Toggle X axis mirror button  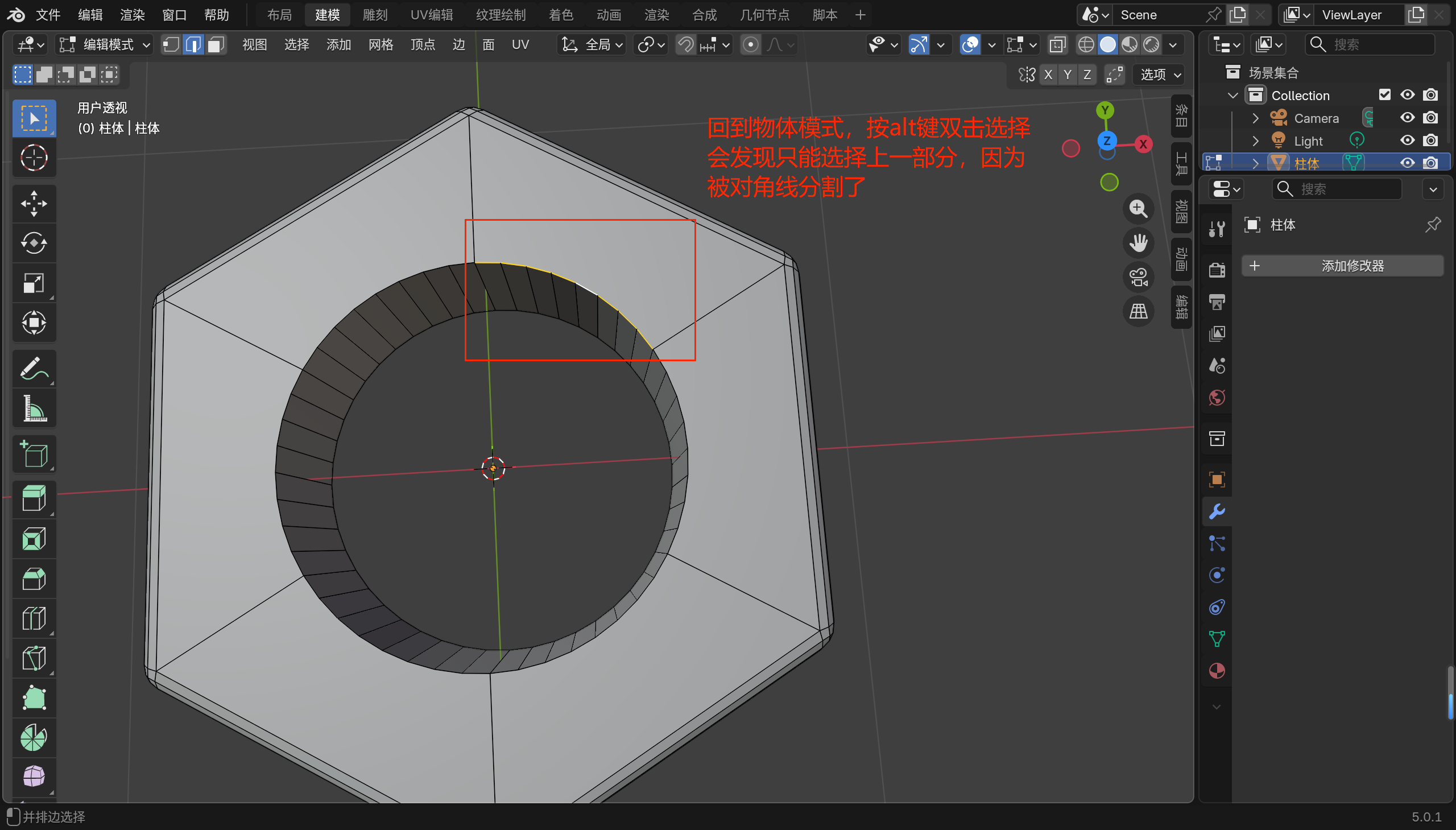(x=1048, y=75)
